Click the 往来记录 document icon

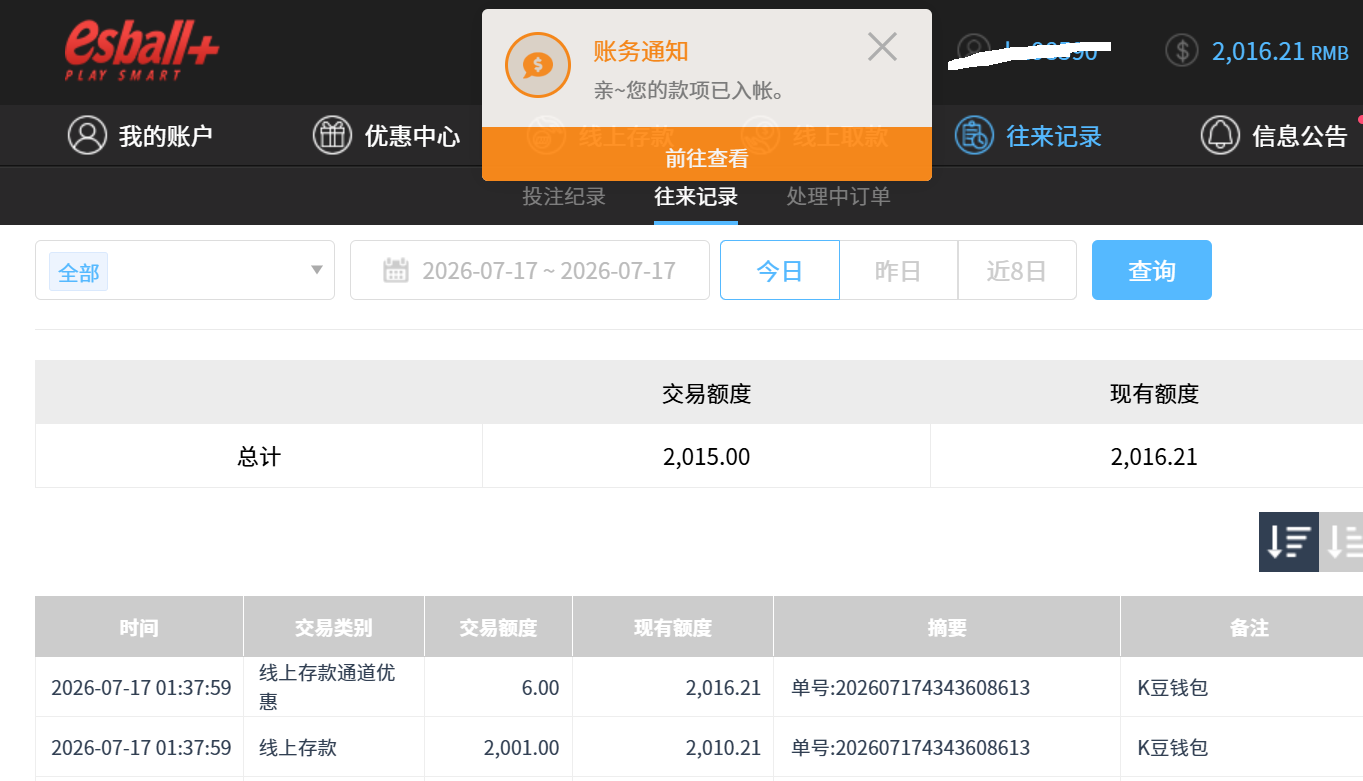[974, 135]
